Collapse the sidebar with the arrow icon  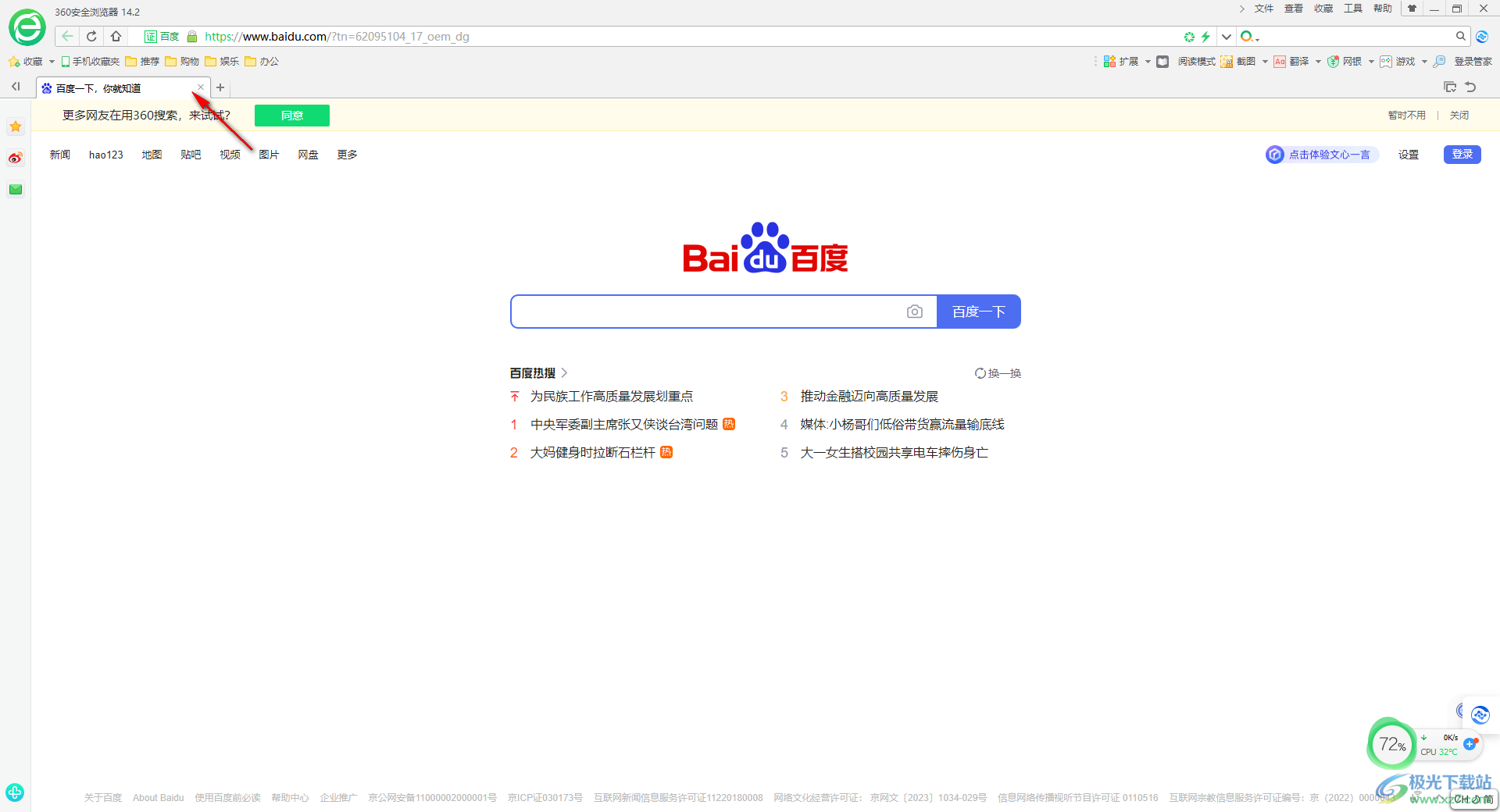pos(16,87)
